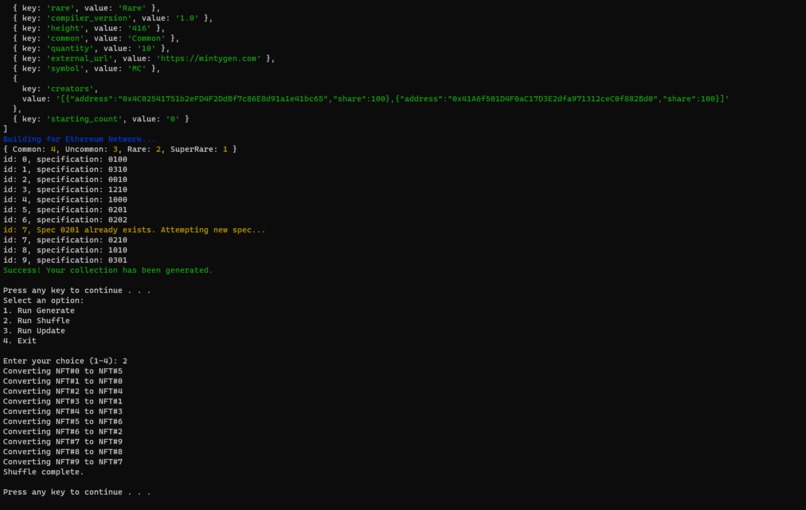
Task: Select the 'Select an option:' prompt line
Action: 43,300
